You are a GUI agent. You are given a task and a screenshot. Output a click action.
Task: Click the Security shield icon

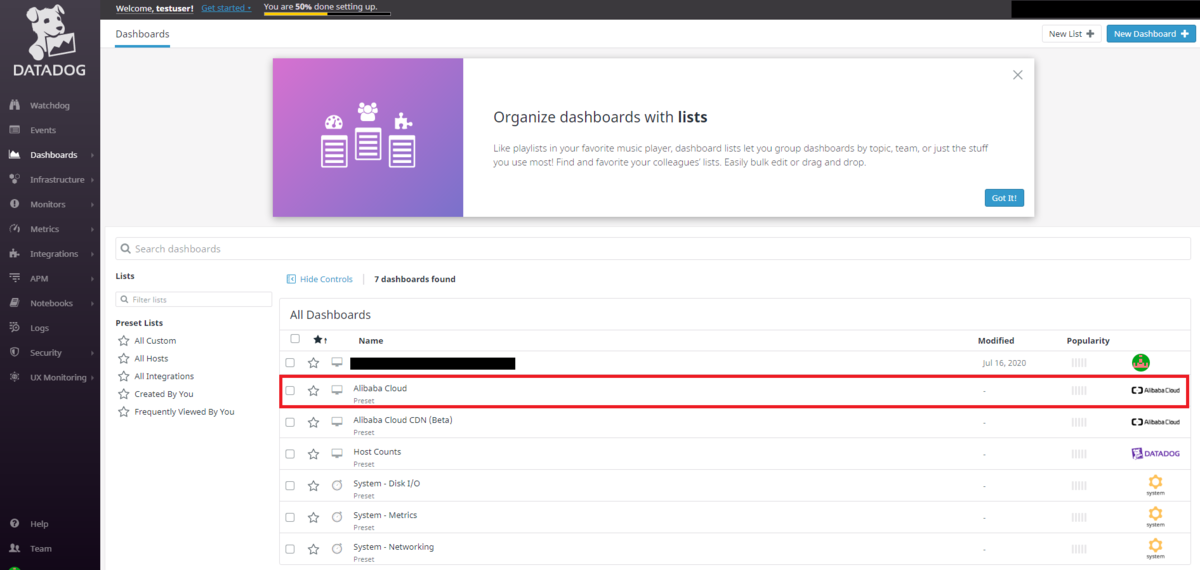tap(14, 352)
